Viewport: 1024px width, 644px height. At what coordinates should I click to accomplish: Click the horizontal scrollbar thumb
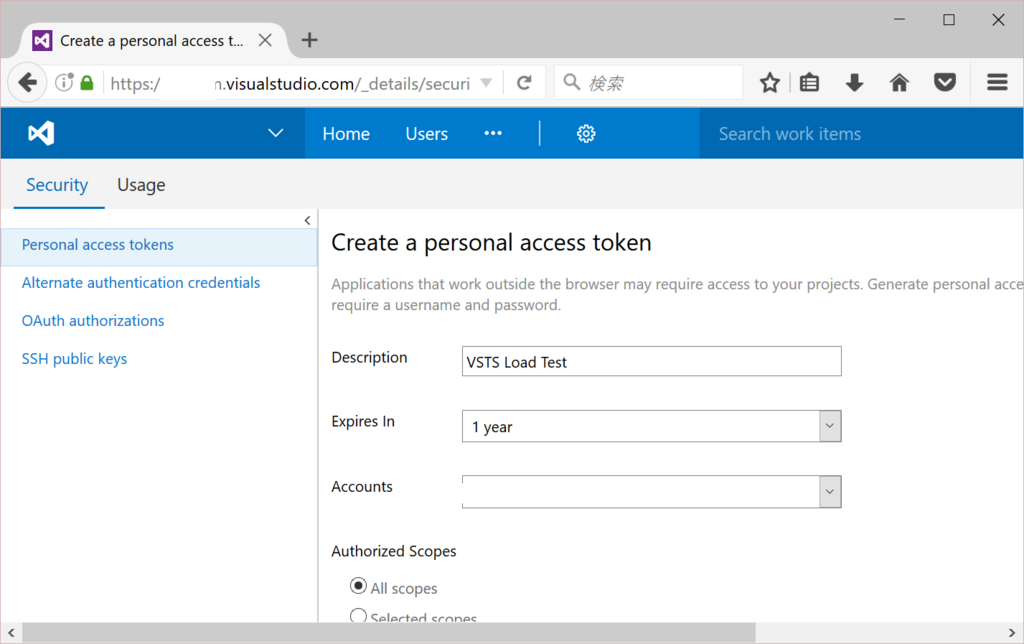[x=389, y=632]
